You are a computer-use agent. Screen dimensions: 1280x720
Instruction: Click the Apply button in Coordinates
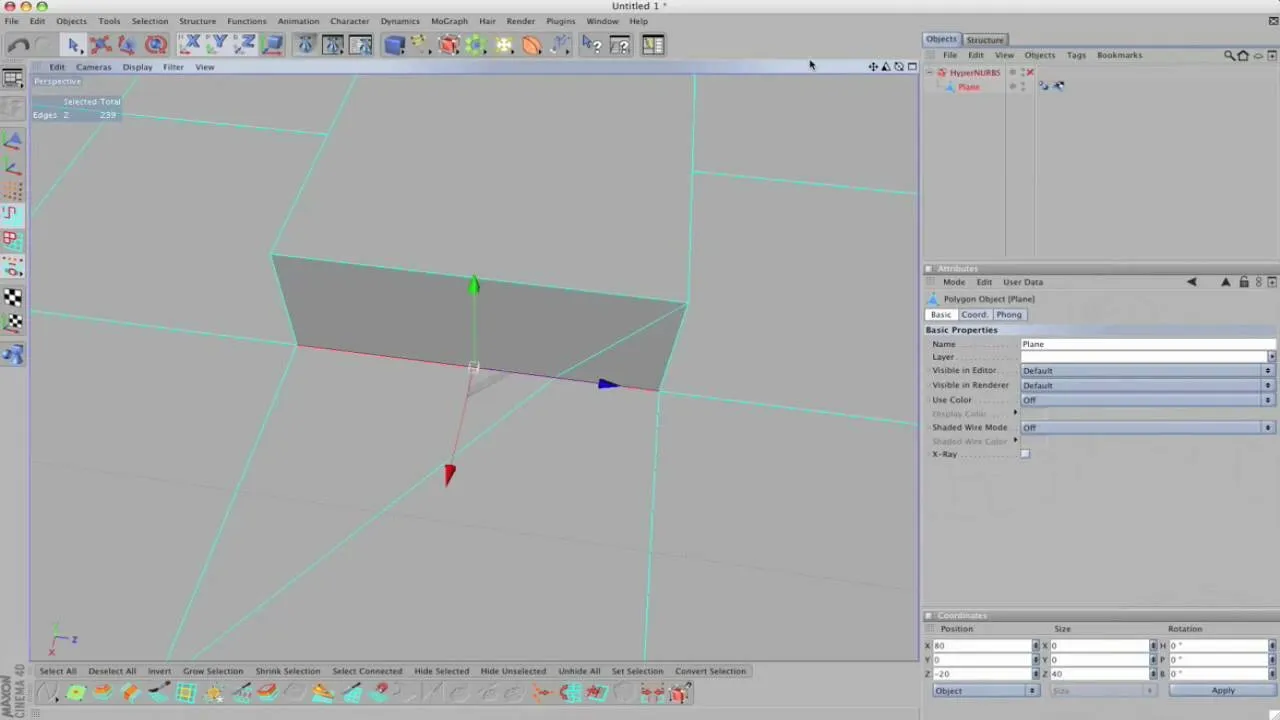1223,691
